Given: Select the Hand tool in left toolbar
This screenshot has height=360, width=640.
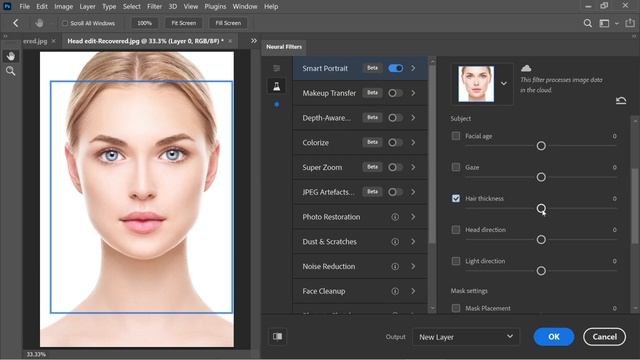Looking at the screenshot, I should coord(11,56).
